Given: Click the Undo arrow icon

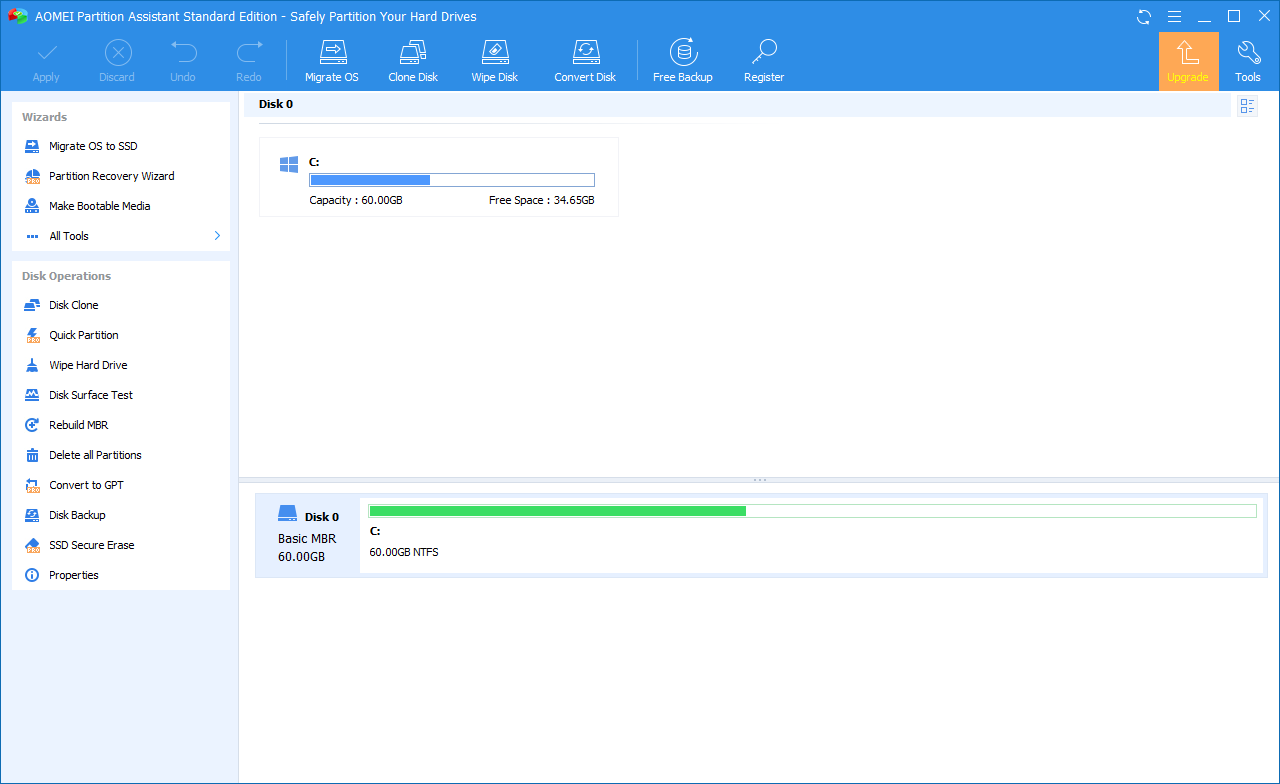Looking at the screenshot, I should click(183, 52).
